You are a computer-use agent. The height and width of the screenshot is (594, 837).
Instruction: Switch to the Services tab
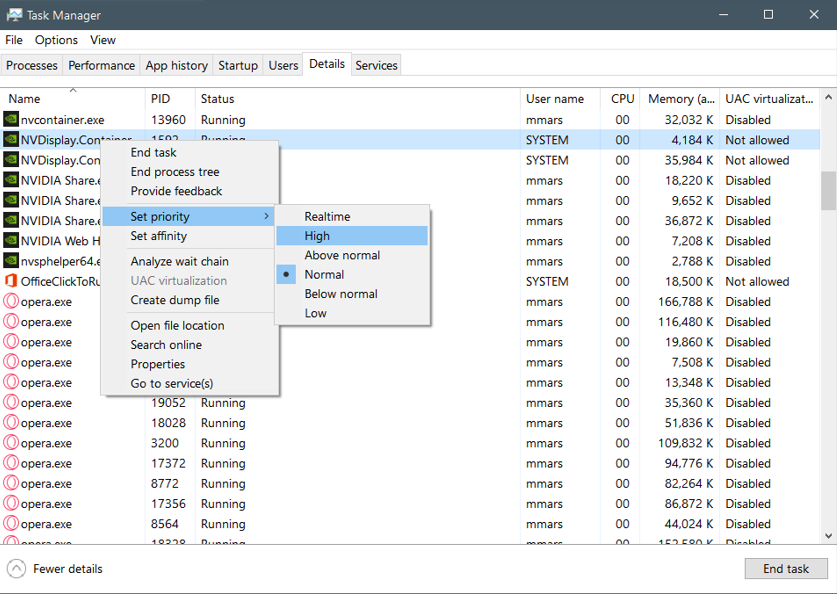tap(376, 65)
